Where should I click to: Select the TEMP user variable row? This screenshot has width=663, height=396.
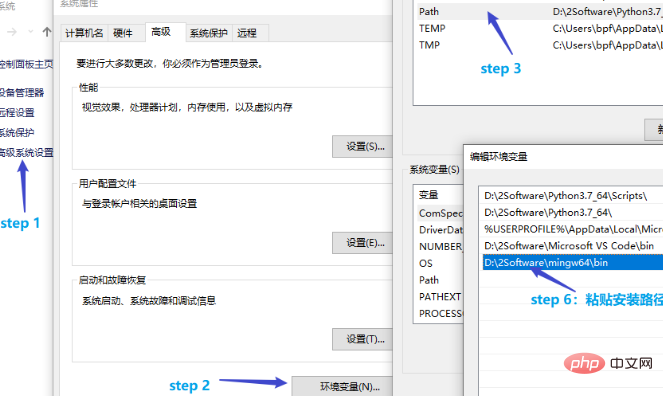click(540, 28)
